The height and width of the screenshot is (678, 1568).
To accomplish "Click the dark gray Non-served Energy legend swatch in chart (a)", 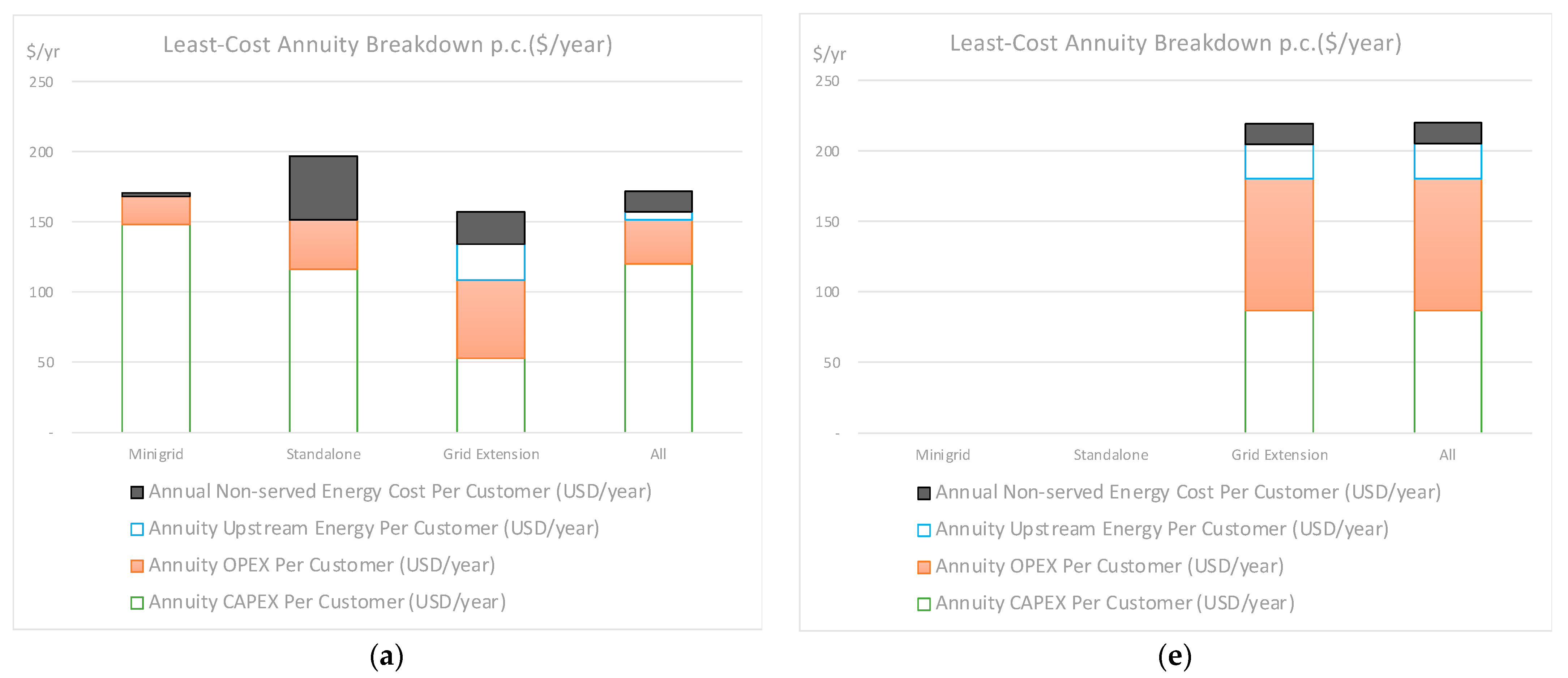I will [x=137, y=492].
